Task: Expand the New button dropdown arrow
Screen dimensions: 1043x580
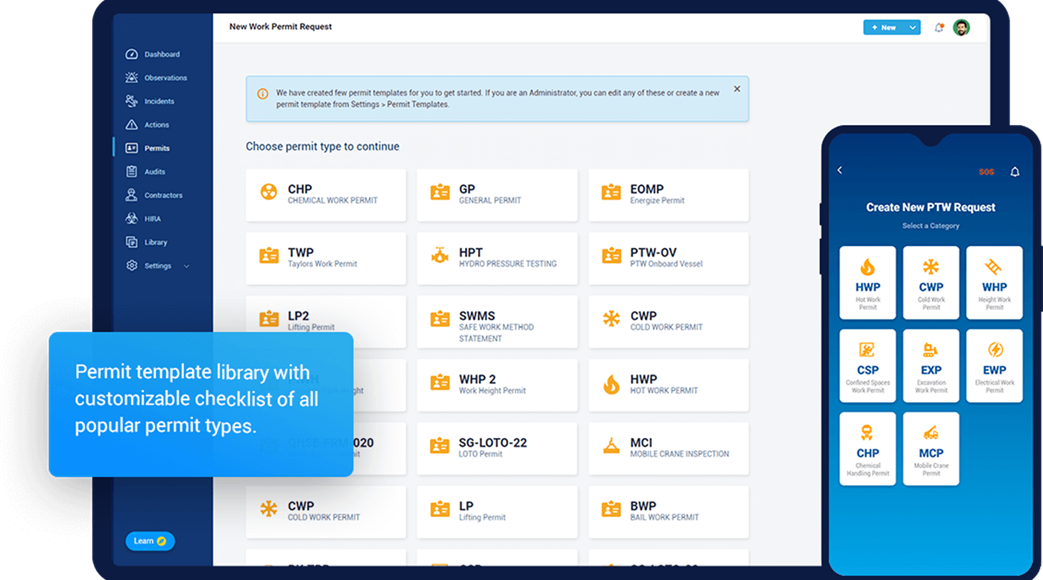Action: (912, 28)
